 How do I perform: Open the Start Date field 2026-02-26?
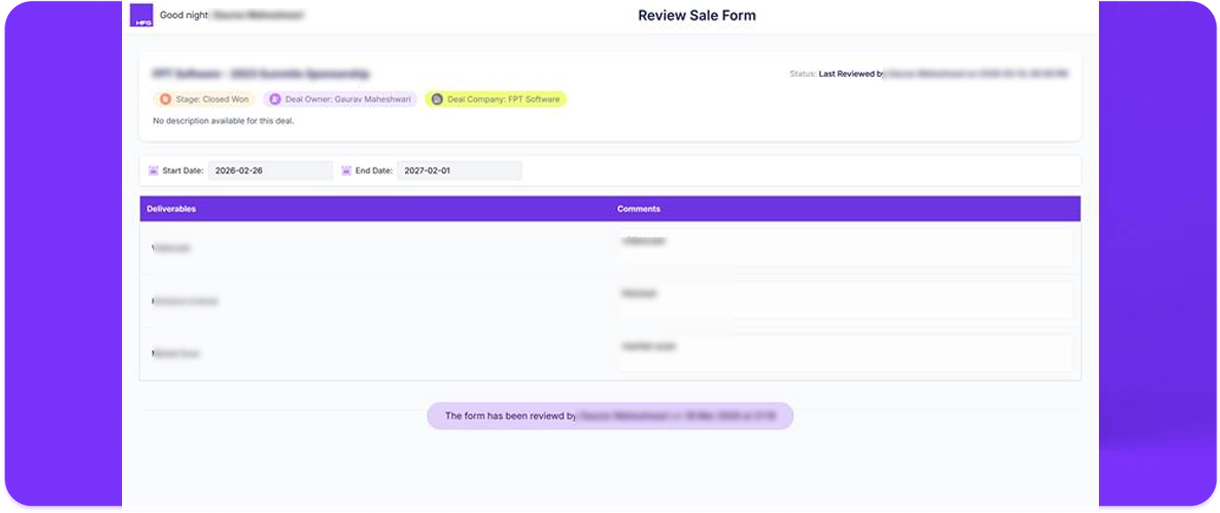pos(270,171)
